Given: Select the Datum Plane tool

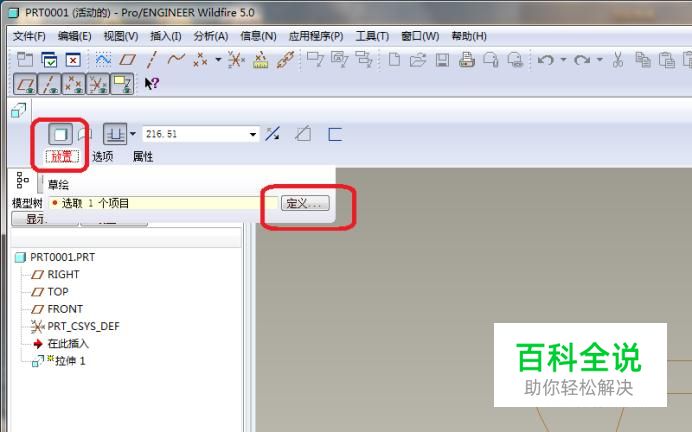Looking at the screenshot, I should point(128,59).
